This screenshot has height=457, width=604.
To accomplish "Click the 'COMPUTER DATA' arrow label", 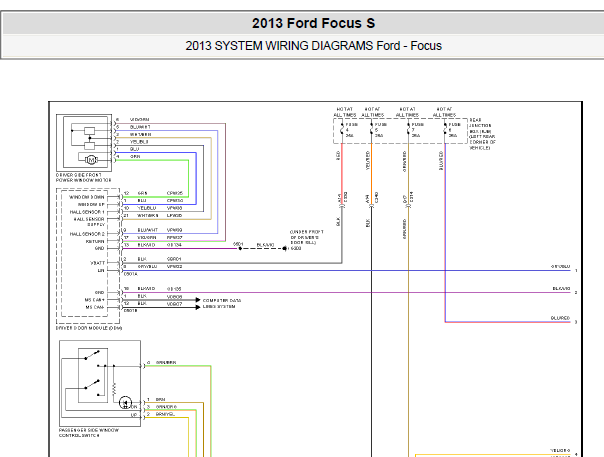I will click(222, 300).
